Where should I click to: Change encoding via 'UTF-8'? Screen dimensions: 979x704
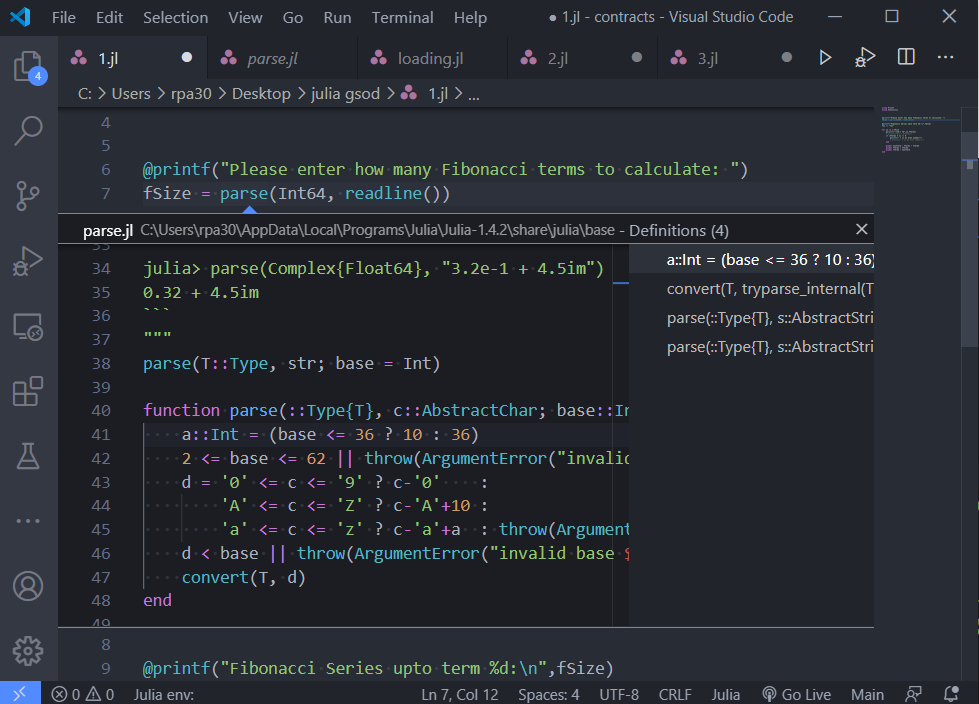619,694
